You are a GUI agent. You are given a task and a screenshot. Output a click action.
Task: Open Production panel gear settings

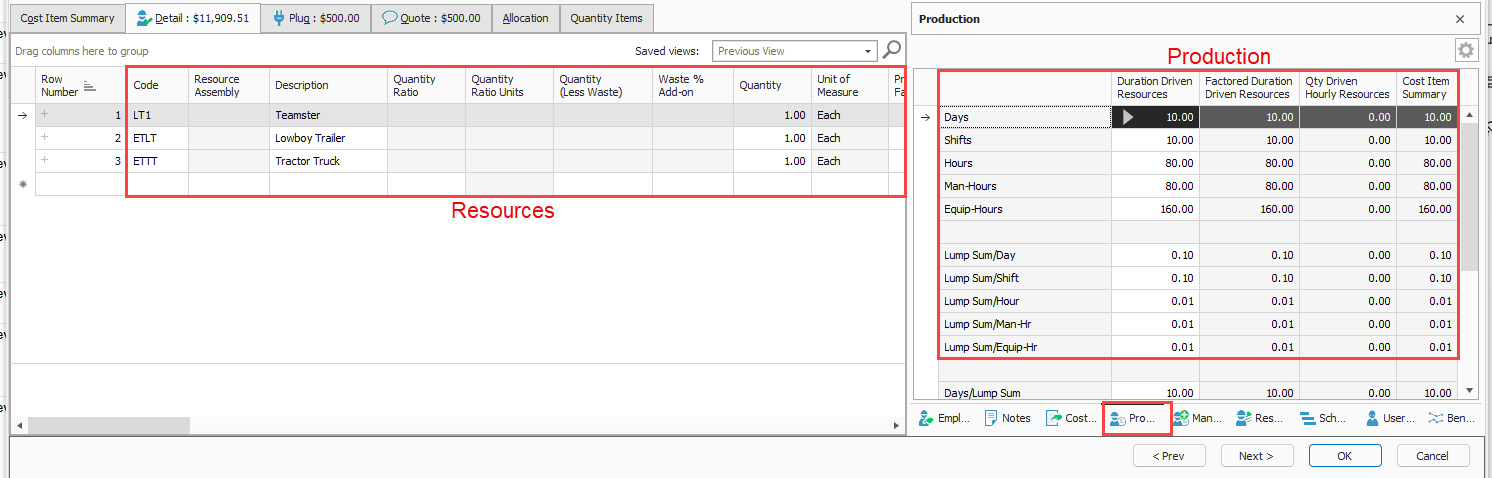click(x=1465, y=50)
